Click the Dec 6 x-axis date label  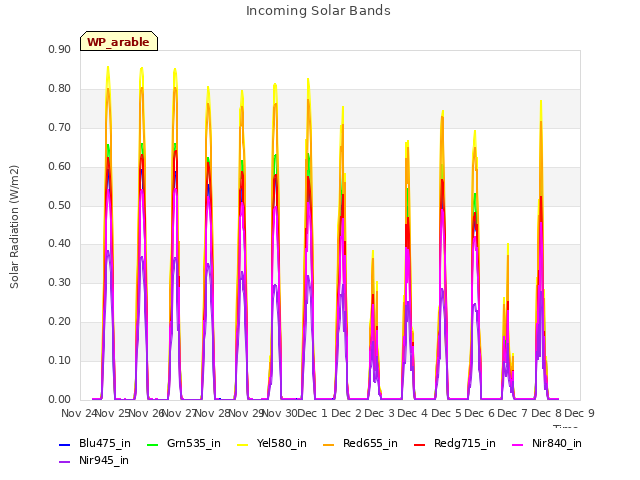point(479,413)
